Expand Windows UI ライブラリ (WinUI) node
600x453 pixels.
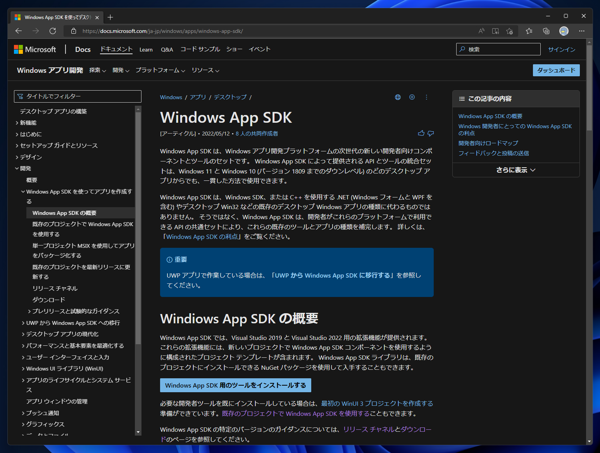tap(23, 369)
